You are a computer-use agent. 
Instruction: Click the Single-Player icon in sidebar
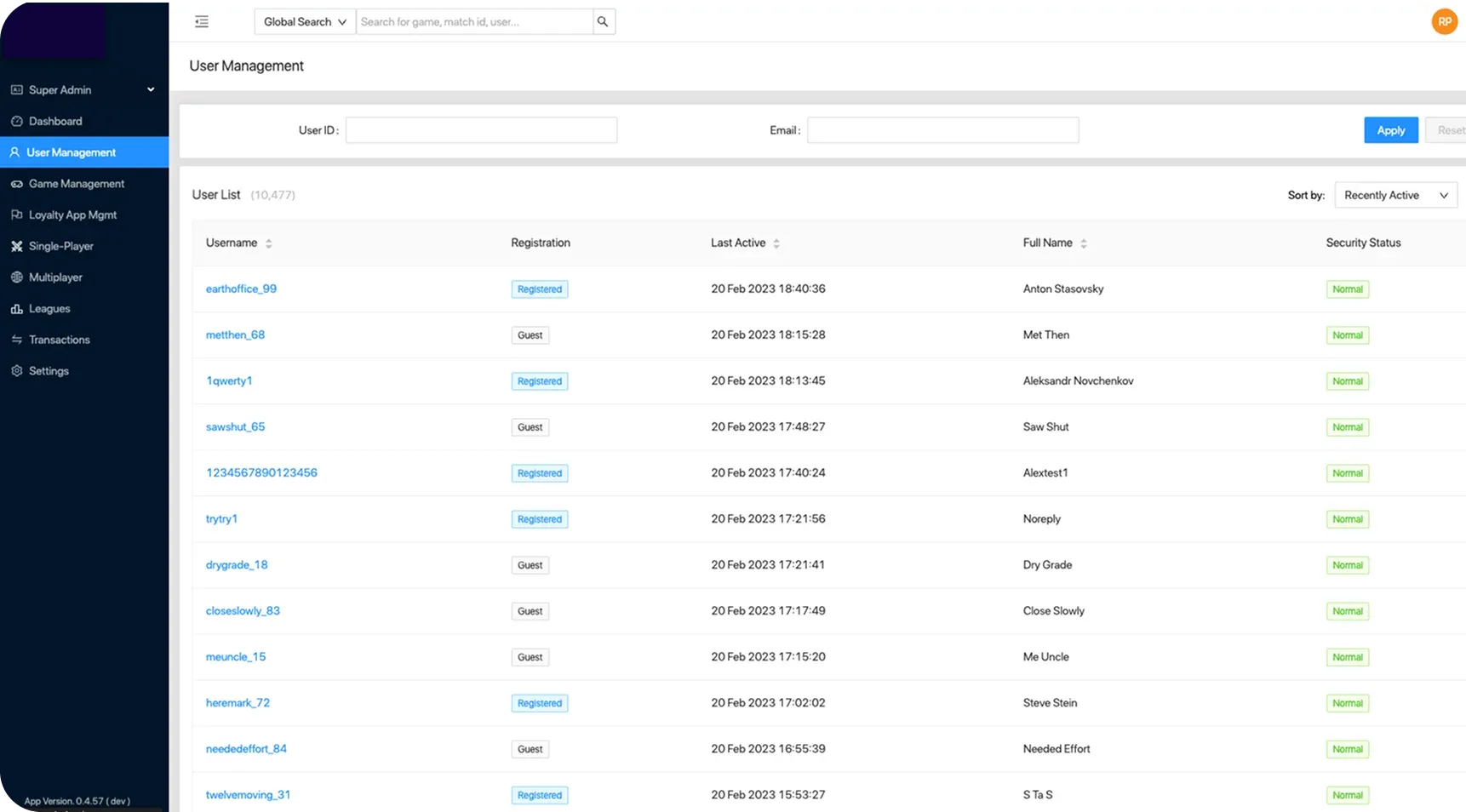[x=16, y=246]
